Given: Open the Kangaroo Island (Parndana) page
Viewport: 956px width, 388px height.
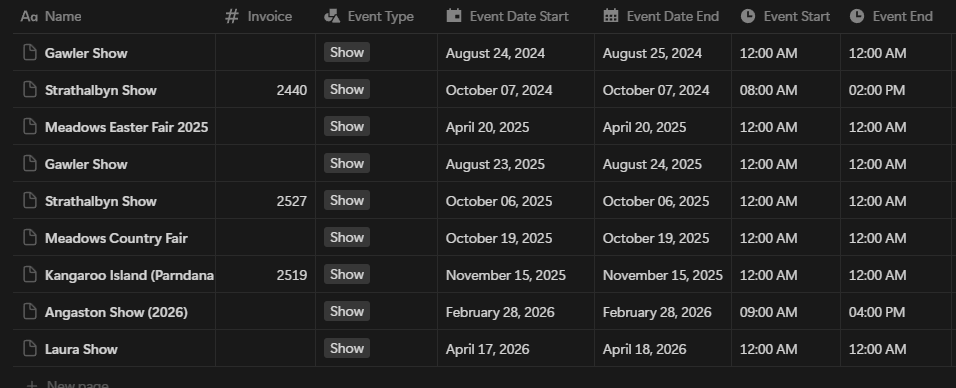Looking at the screenshot, I should [129, 275].
